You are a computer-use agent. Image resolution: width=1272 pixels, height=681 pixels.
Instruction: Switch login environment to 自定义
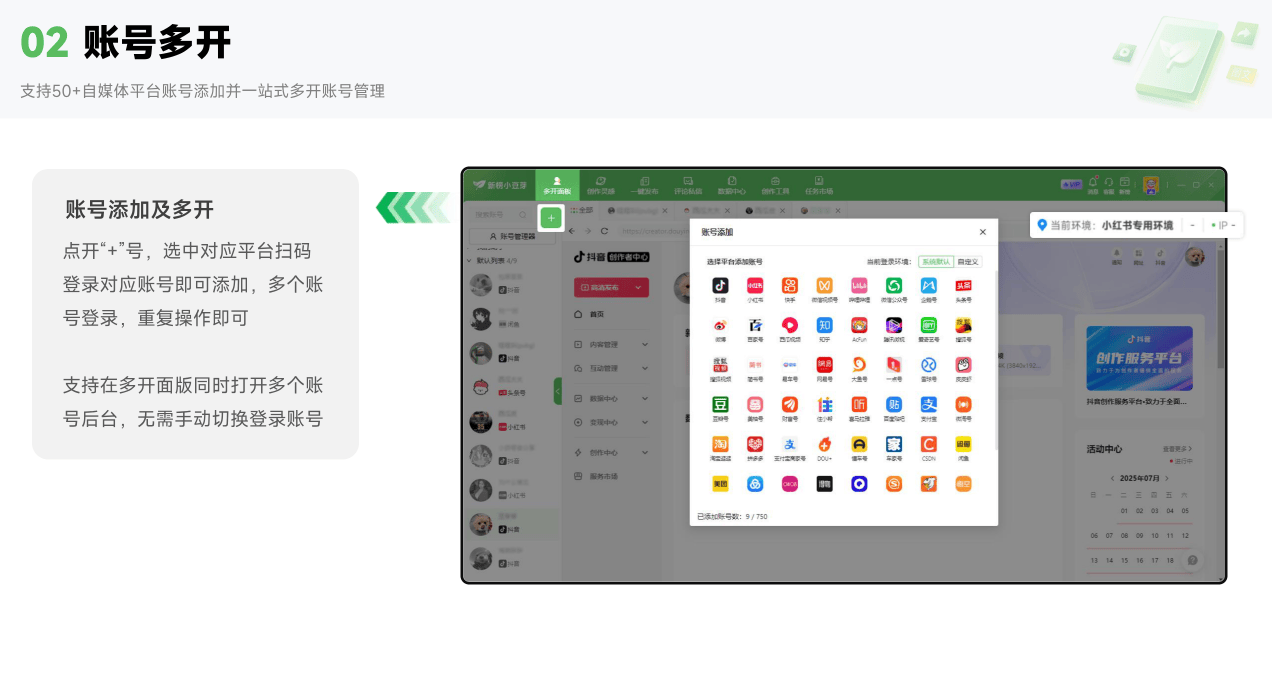coord(968,261)
